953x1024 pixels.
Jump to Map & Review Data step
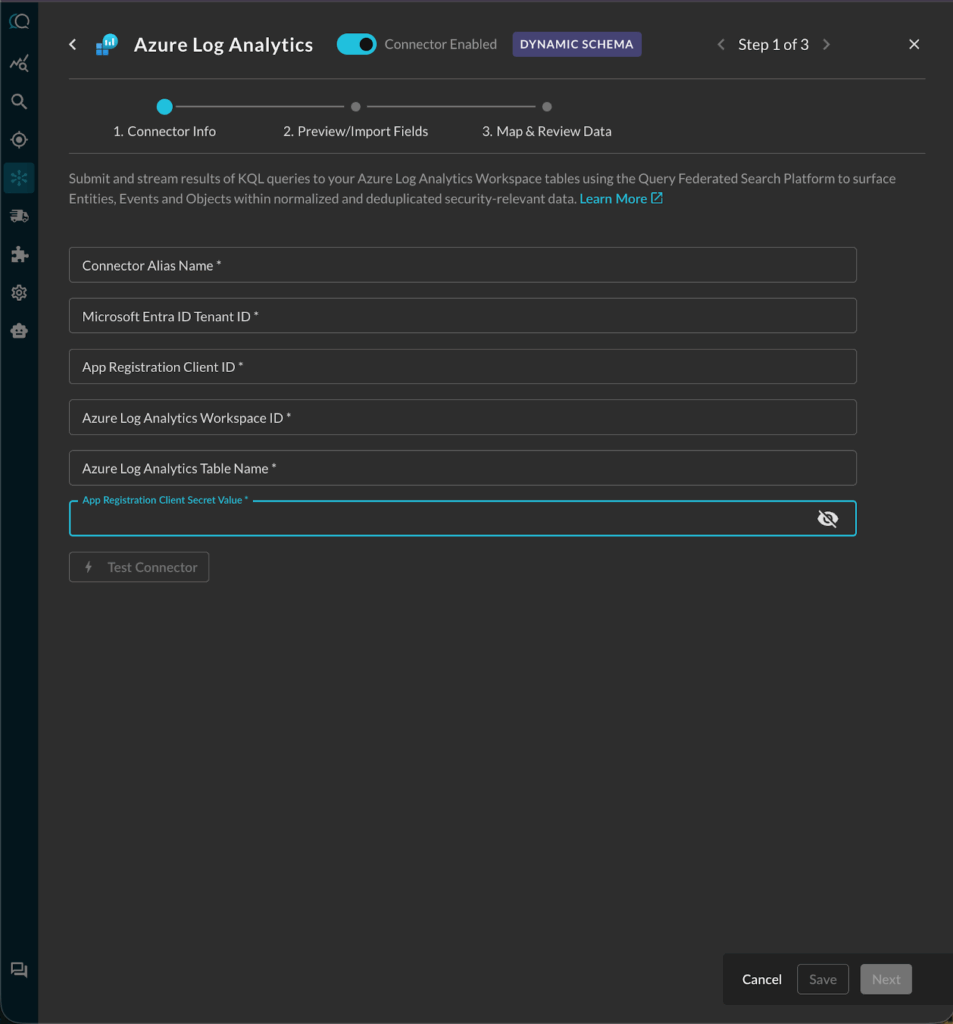tap(547, 131)
